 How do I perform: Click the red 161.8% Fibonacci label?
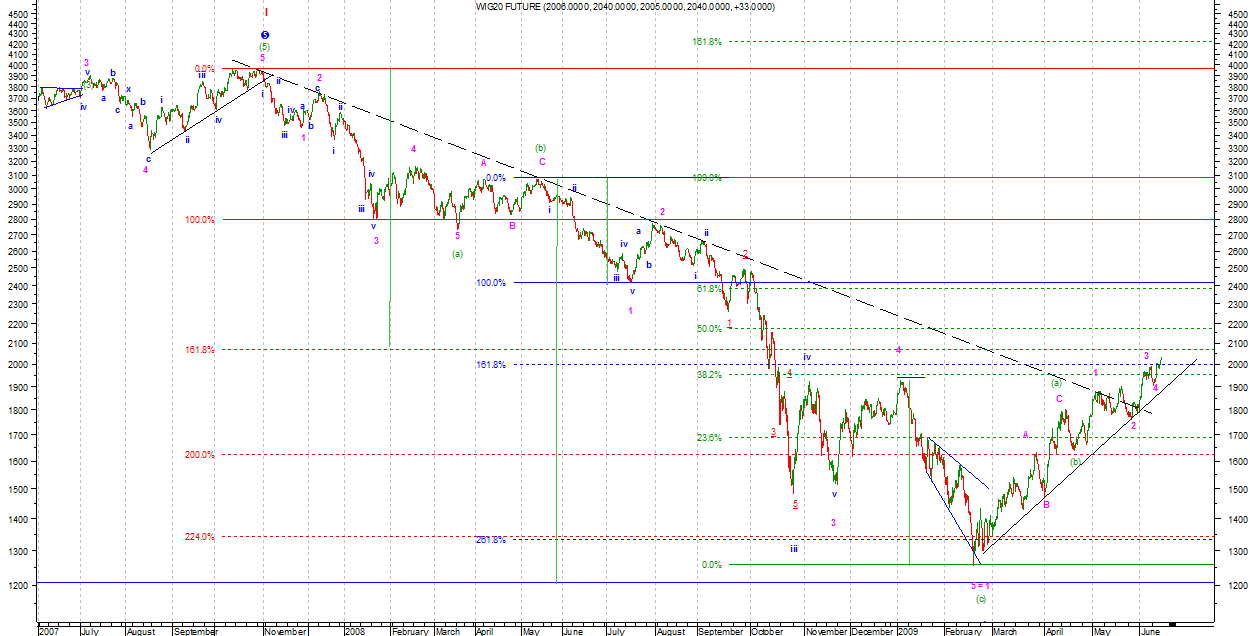pyautogui.click(x=199, y=350)
